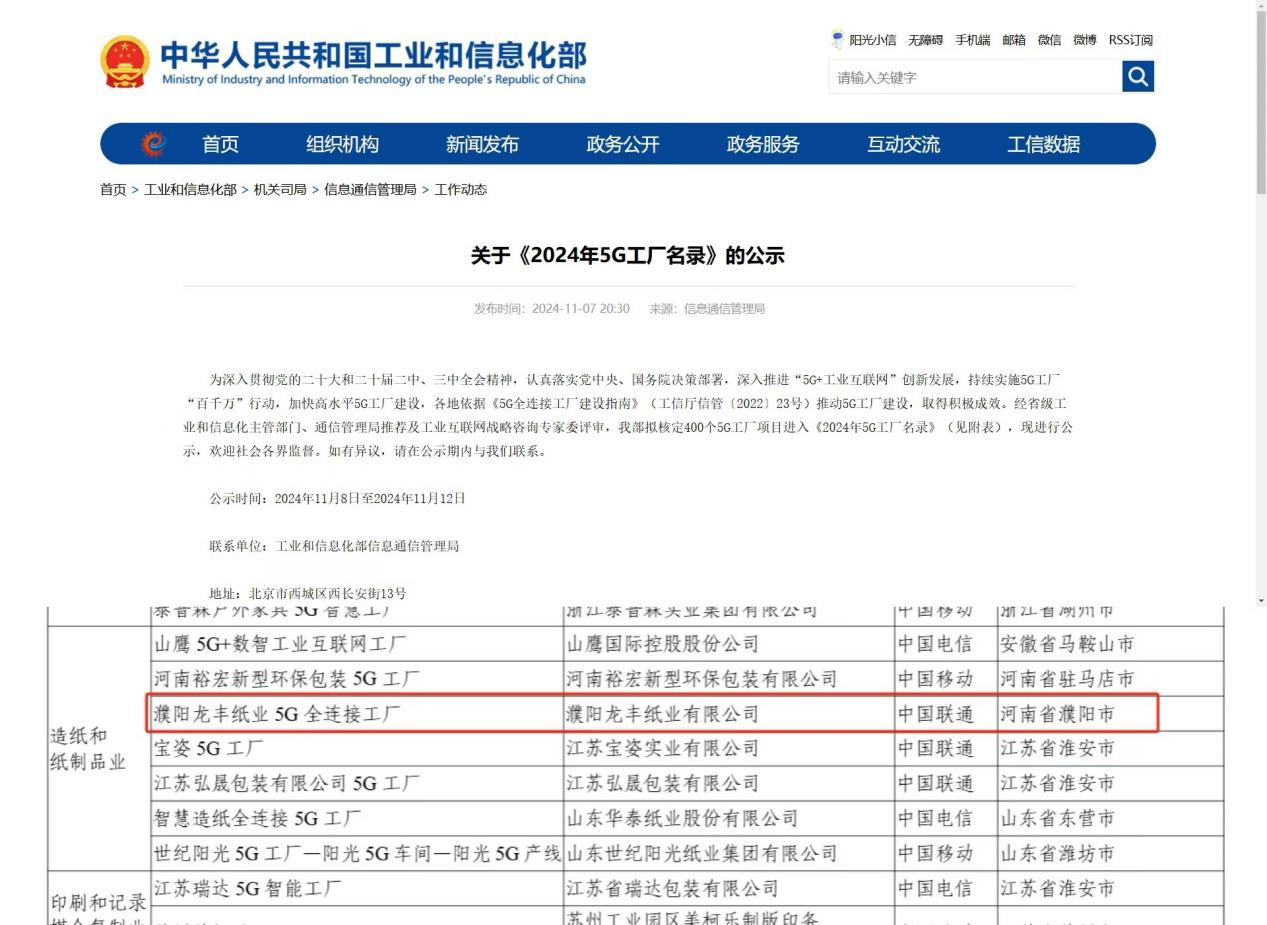This screenshot has width=1267, height=925.
Task: Select 新闻发布 from the navigation bar
Action: pyautogui.click(x=482, y=144)
